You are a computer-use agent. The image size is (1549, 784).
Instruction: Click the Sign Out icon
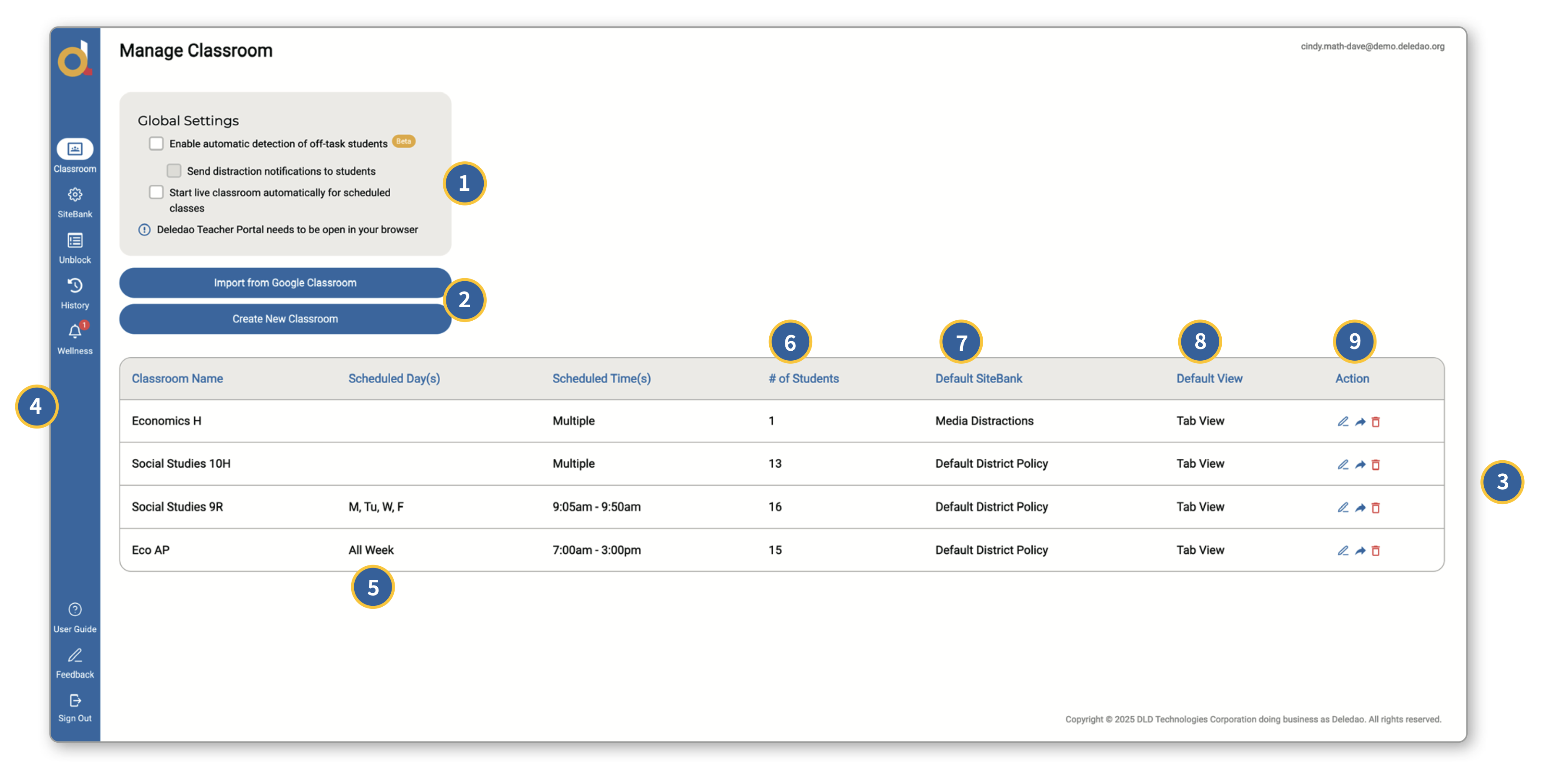tap(75, 701)
